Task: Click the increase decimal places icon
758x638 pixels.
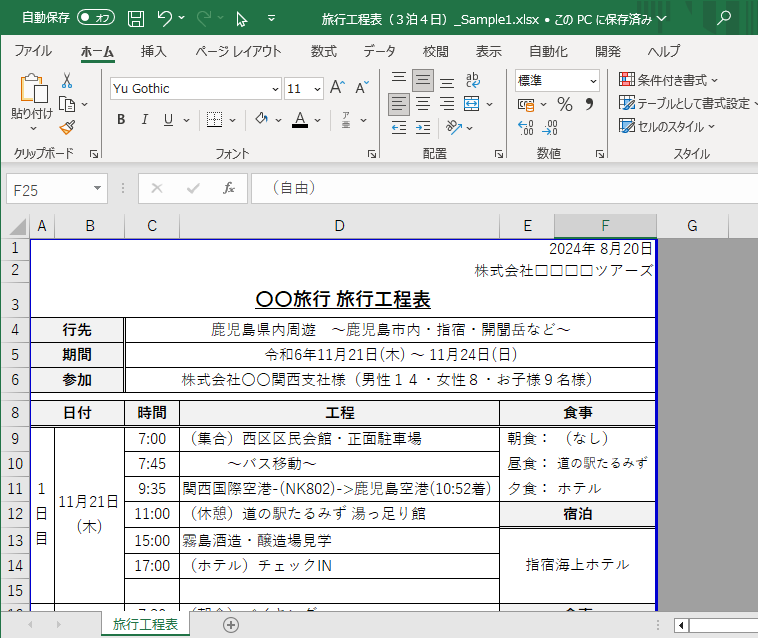Action: tap(526, 127)
